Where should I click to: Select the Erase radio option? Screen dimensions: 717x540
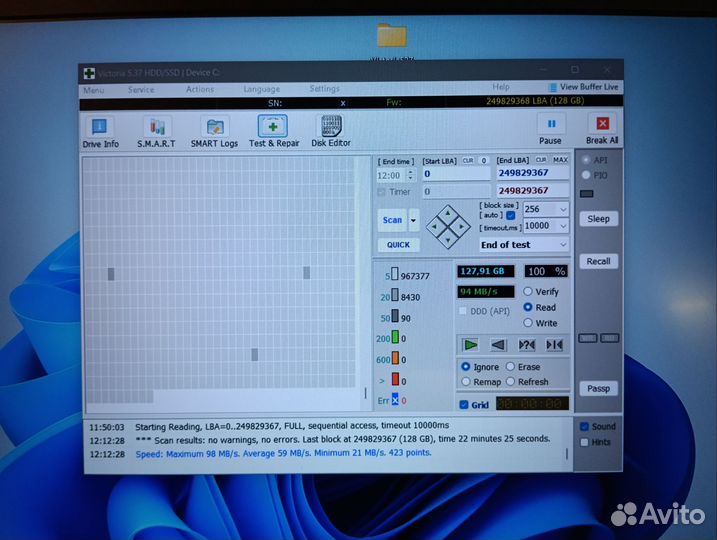pos(510,367)
